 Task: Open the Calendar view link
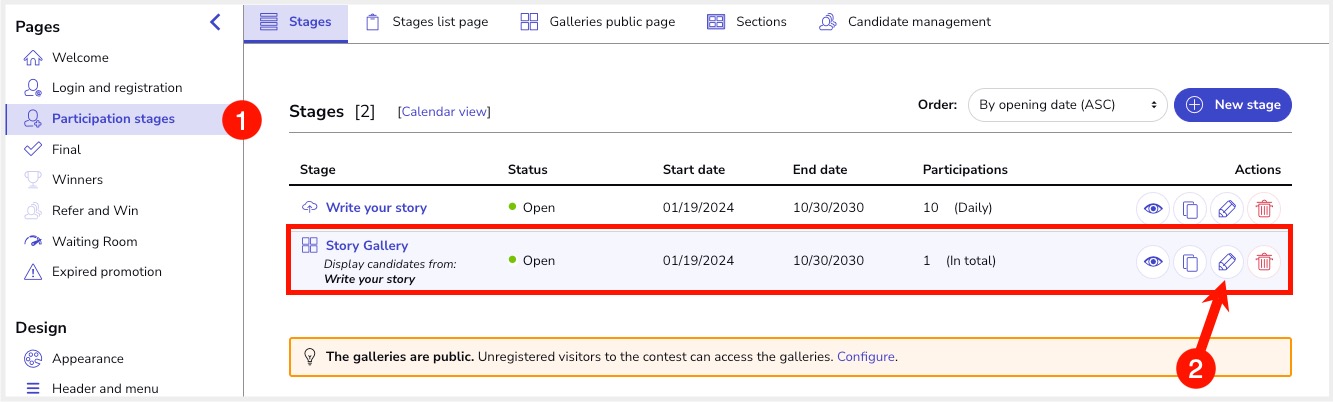pos(444,112)
